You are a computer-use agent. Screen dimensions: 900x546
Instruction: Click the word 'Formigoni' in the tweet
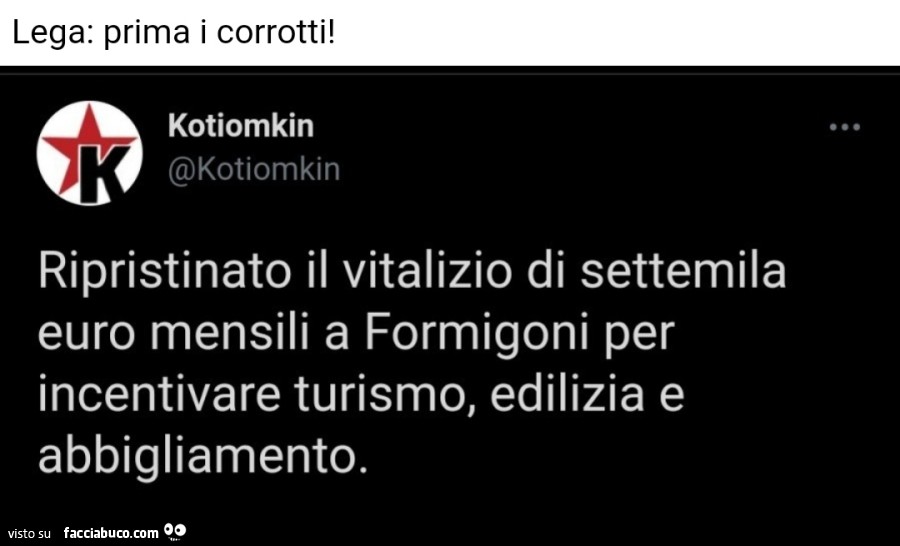click(477, 332)
